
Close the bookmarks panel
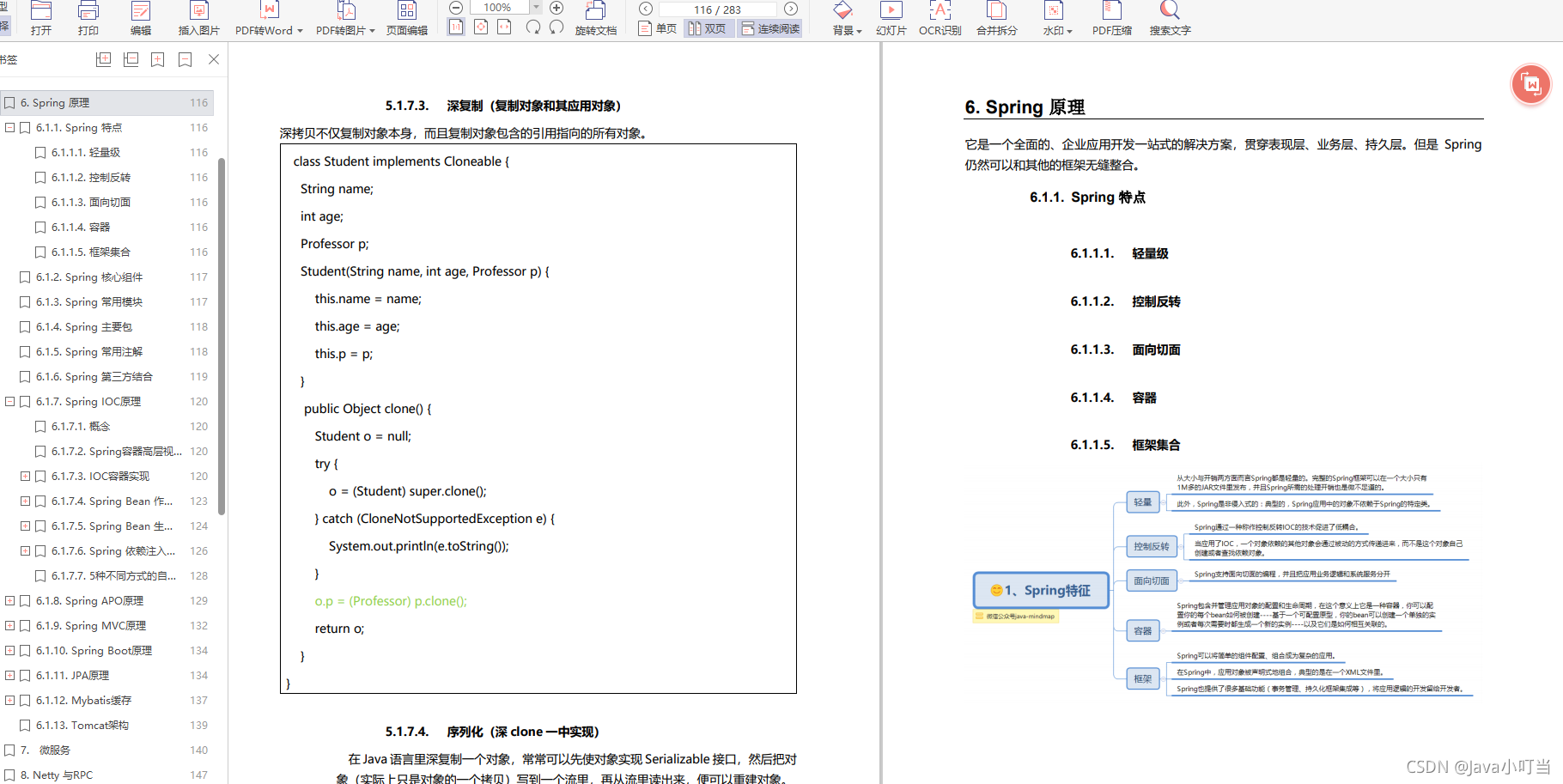point(214,59)
